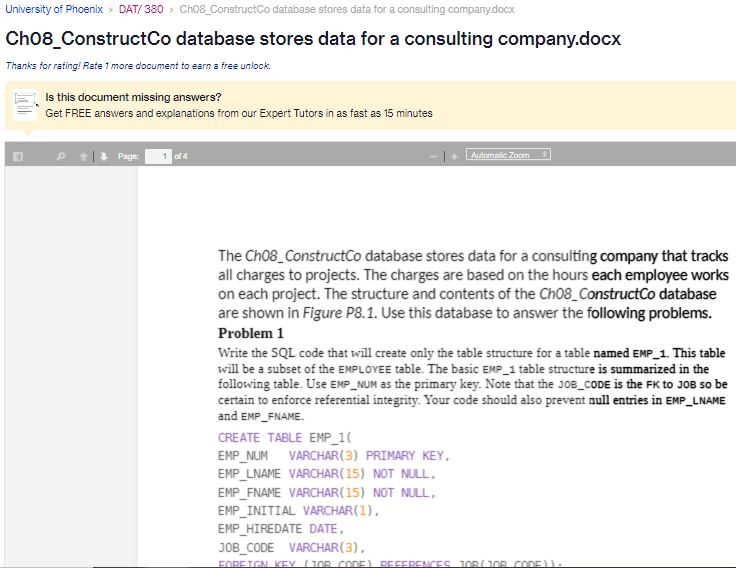Click the 'EMP_LNAME VARCHAR(15) NOT NULL' line

click(x=327, y=474)
